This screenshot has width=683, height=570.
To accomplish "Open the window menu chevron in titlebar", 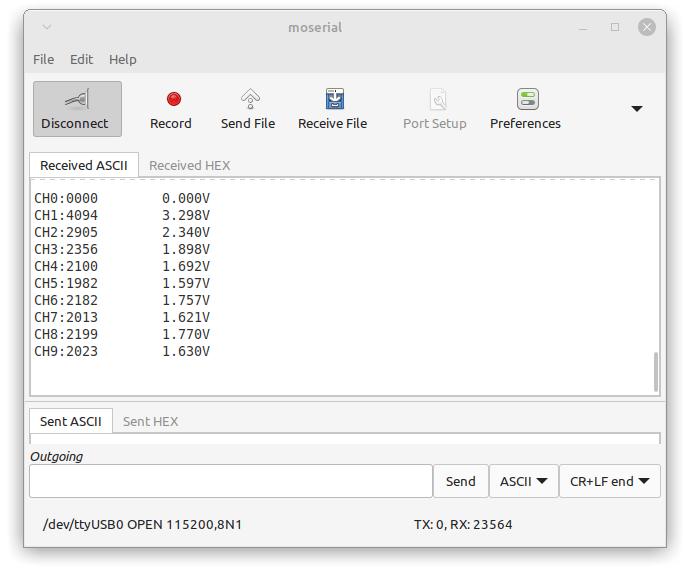I will click(47, 27).
